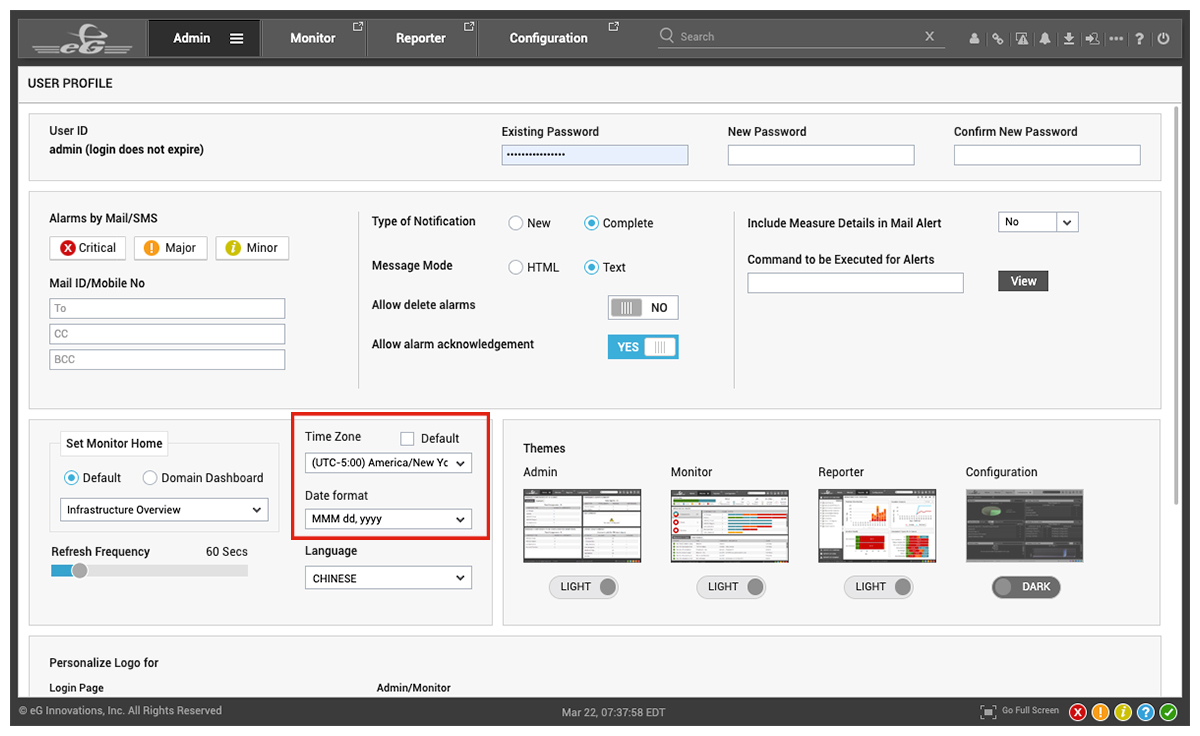Viewport: 1200px width, 736px height.
Task: Select the Configuration theme thumbnail
Action: [x=1025, y=526]
